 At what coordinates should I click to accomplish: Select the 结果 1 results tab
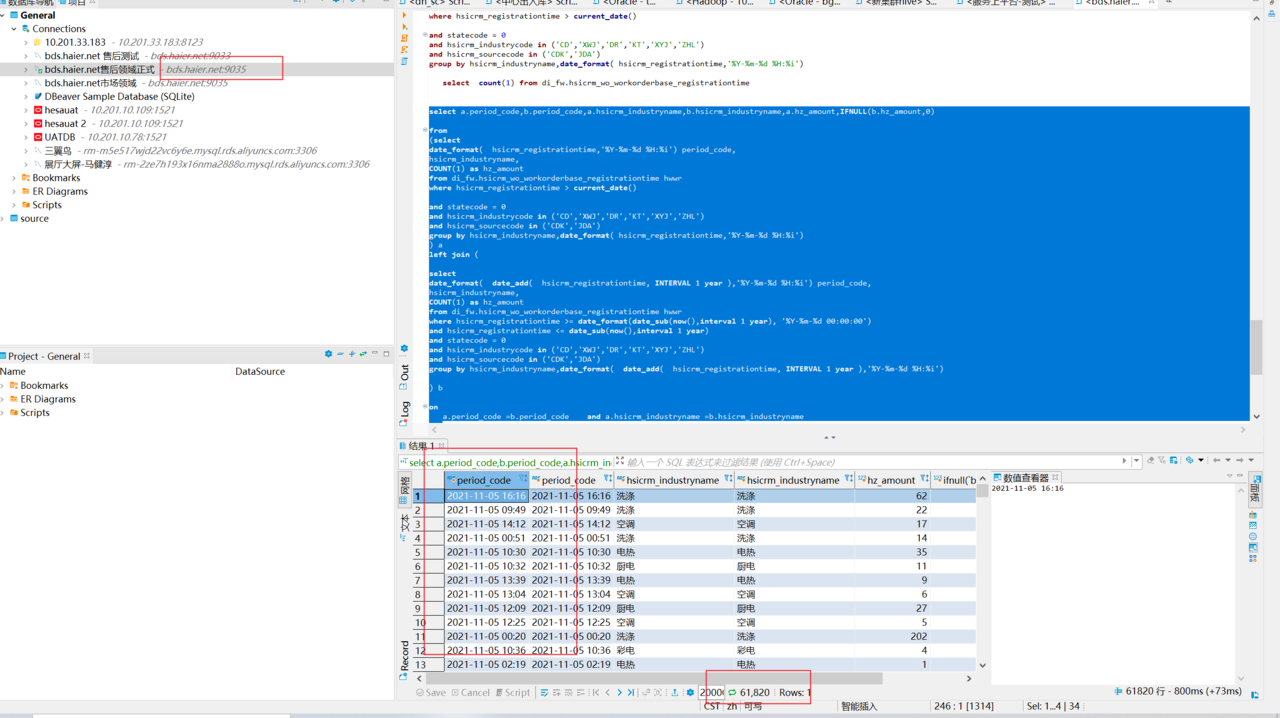(x=421, y=446)
